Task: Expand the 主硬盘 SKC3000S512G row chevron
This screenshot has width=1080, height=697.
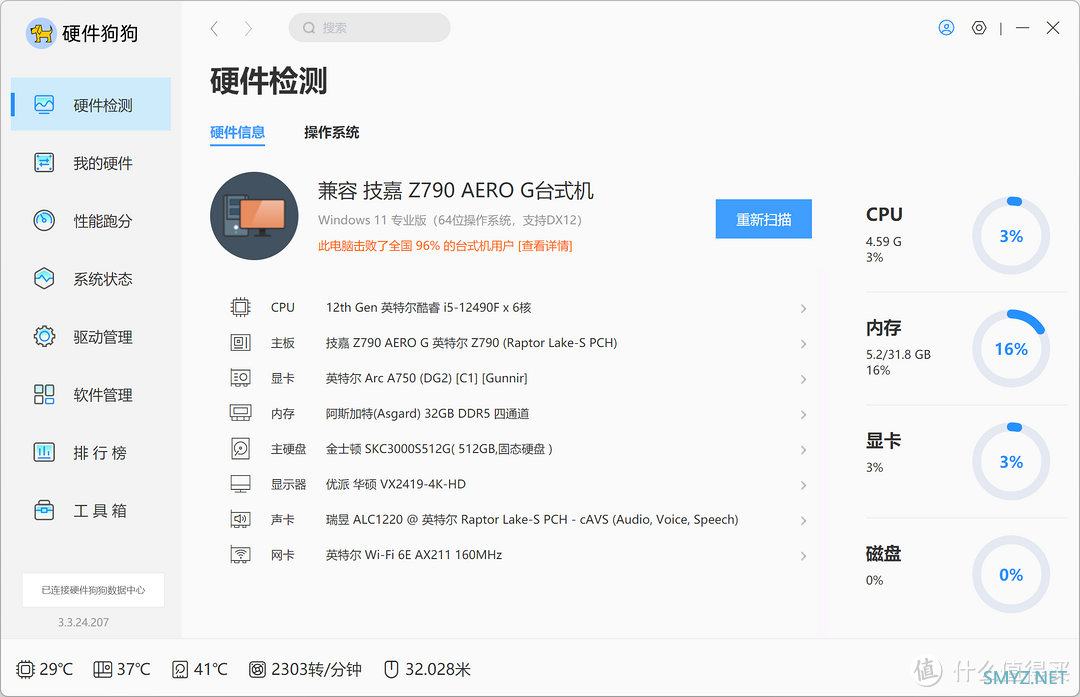Action: click(x=803, y=450)
